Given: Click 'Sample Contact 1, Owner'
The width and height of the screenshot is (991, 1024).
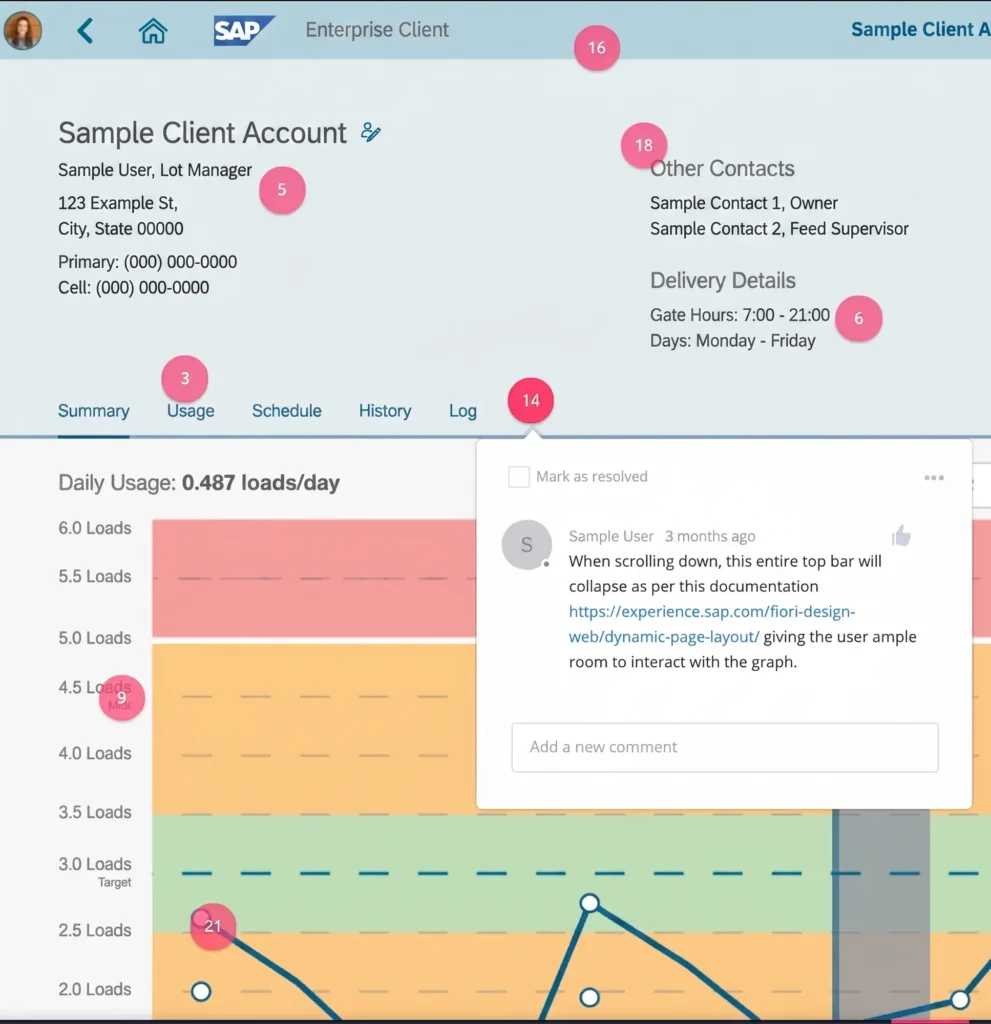Looking at the screenshot, I should (x=743, y=203).
